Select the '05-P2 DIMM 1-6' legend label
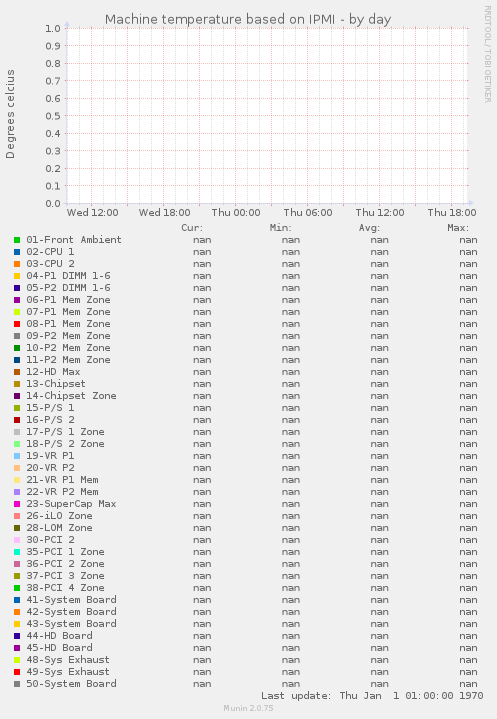The height and width of the screenshot is (719, 497). [68, 288]
